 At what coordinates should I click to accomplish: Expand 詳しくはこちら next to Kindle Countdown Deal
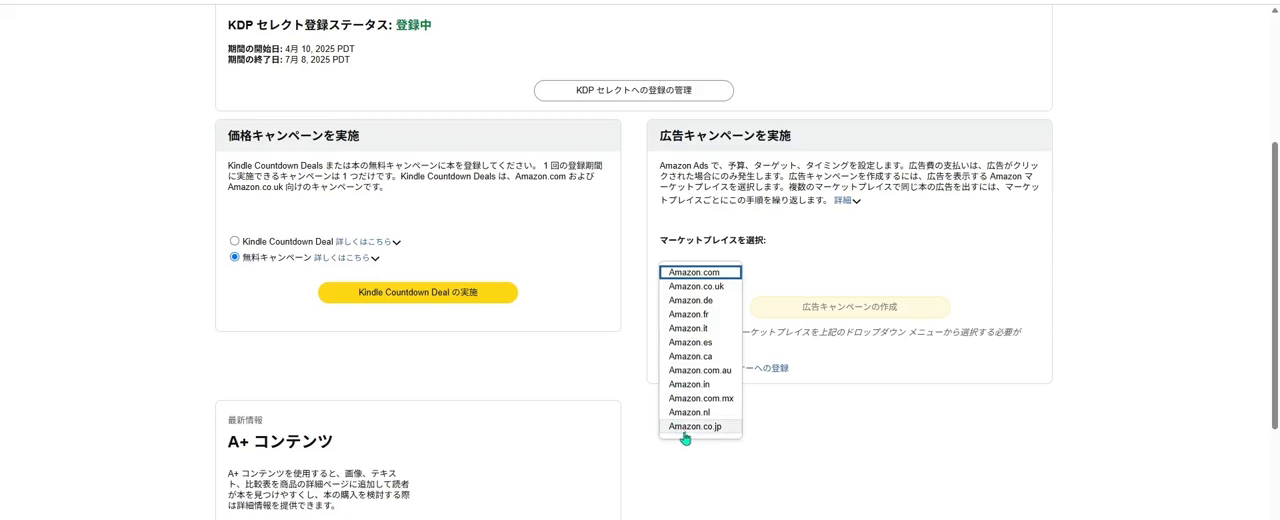[368, 242]
